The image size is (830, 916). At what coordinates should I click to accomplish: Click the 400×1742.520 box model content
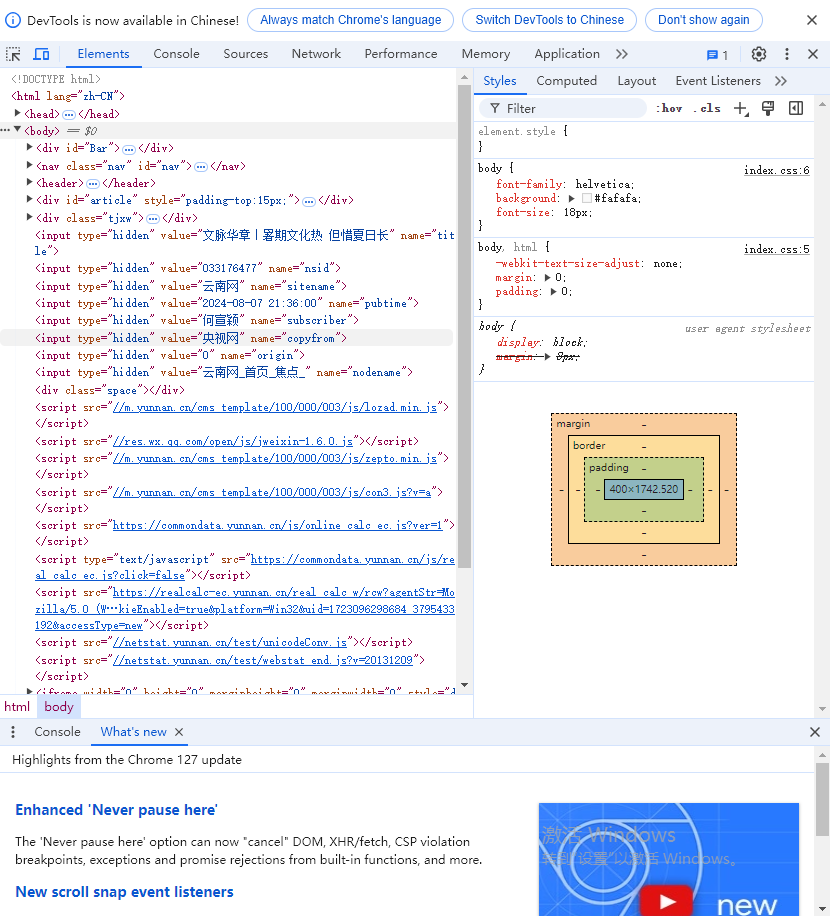click(x=644, y=490)
